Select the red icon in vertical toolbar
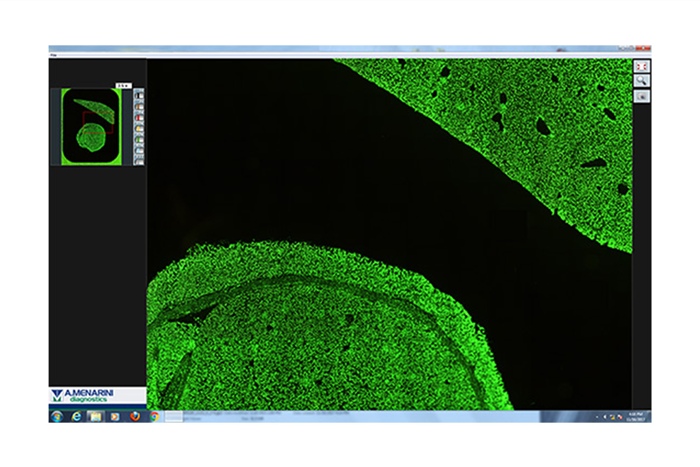 click(139, 116)
